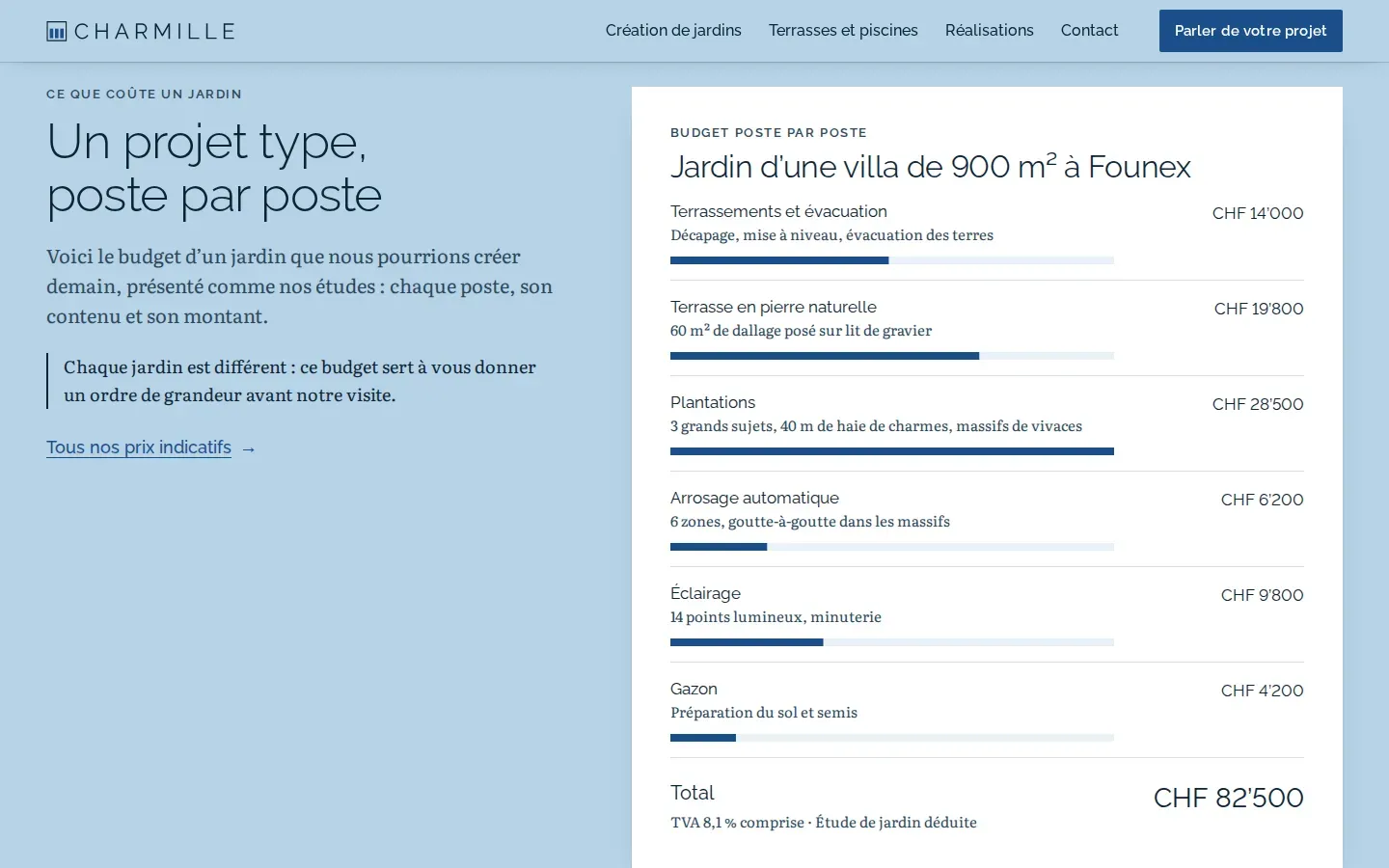Open the Création de jardins menu item

[x=673, y=31]
